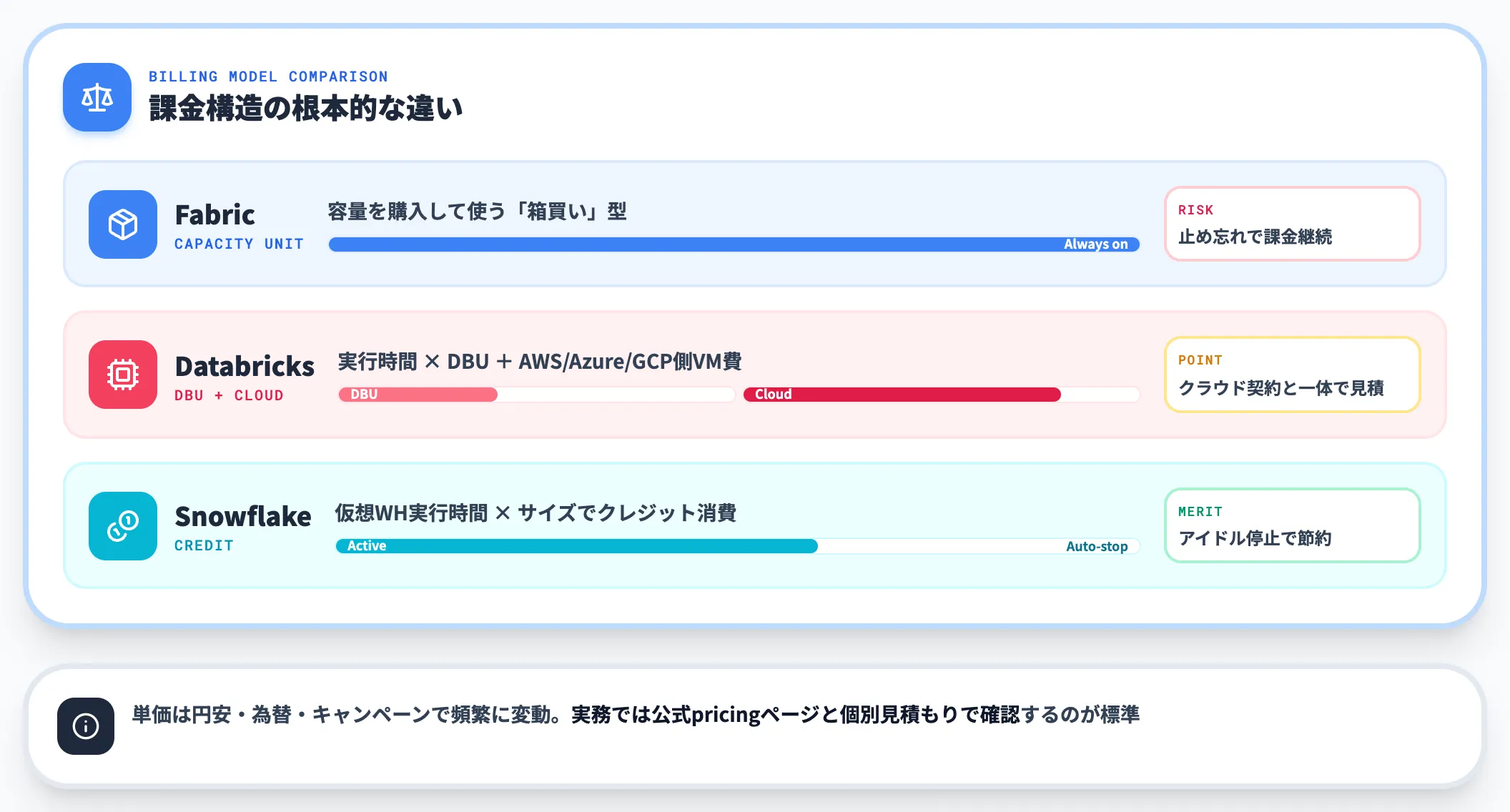This screenshot has width=1510, height=812.
Task: Click the pink DBU bar segment
Action: 418,395
